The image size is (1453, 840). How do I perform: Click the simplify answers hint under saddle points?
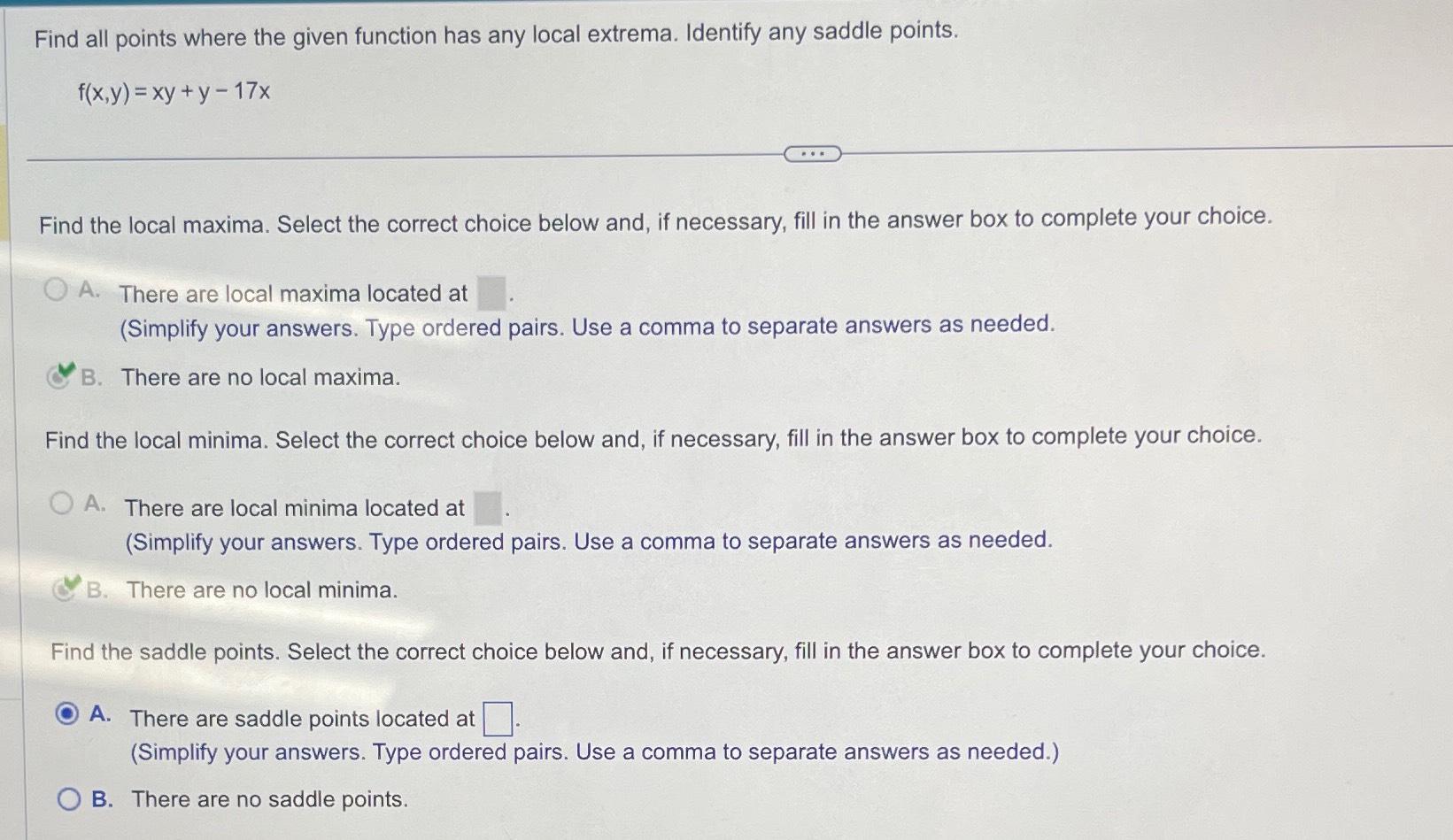click(x=593, y=751)
